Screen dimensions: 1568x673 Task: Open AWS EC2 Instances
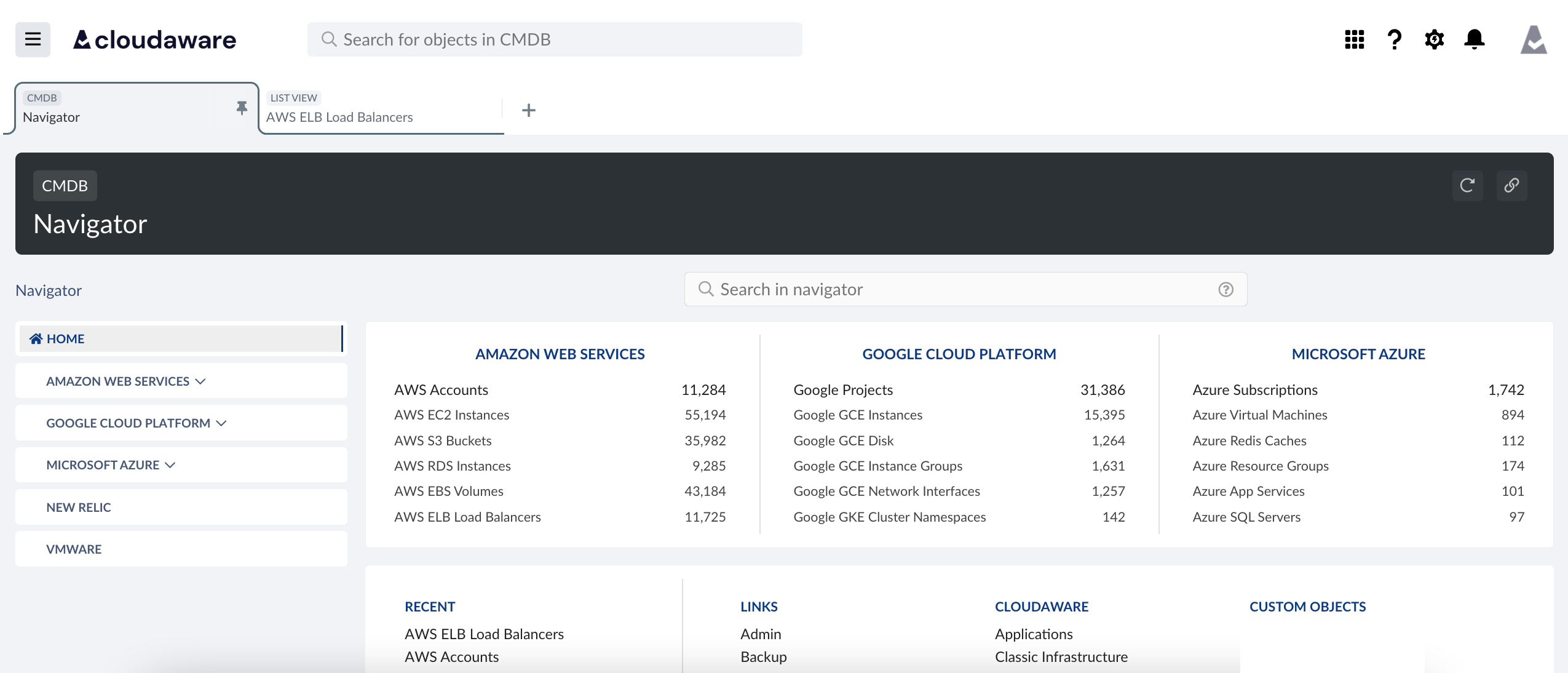point(451,415)
